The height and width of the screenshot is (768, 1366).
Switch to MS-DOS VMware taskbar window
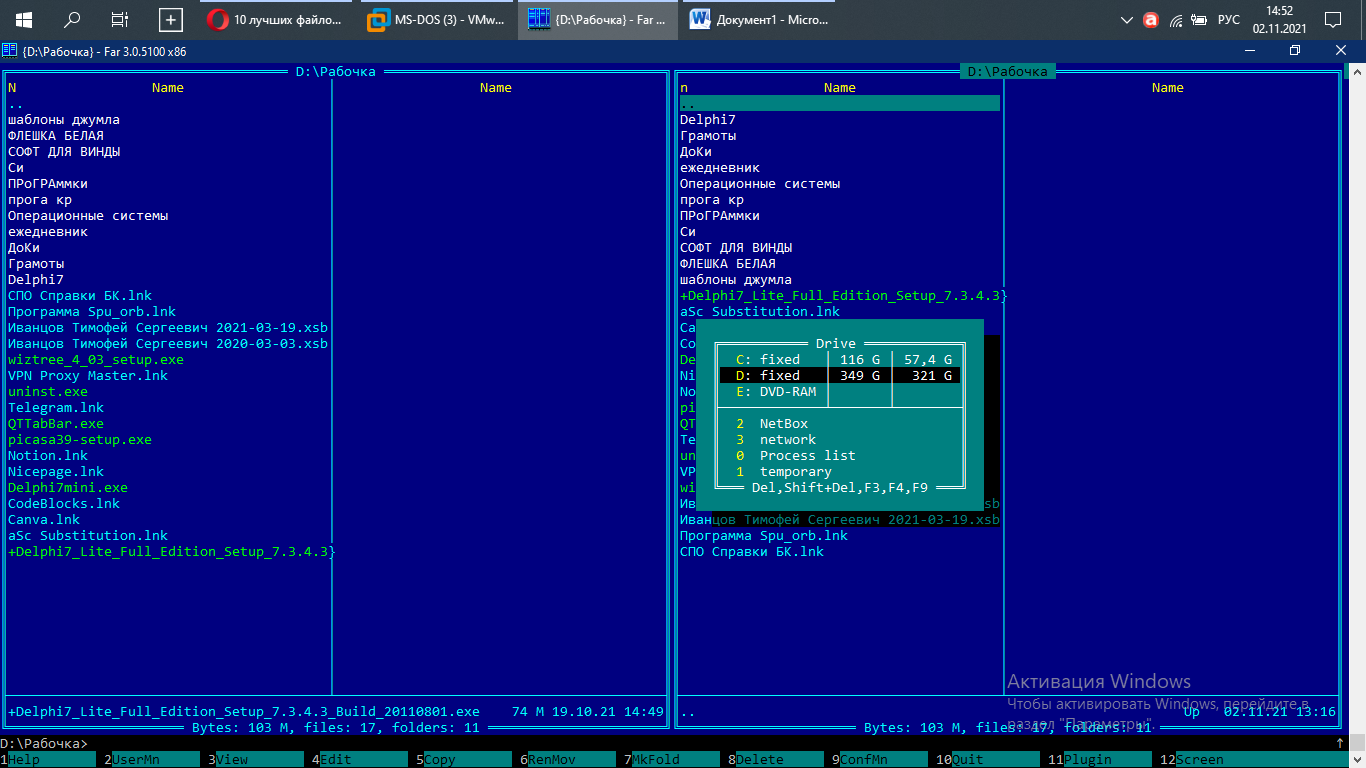pos(437,19)
